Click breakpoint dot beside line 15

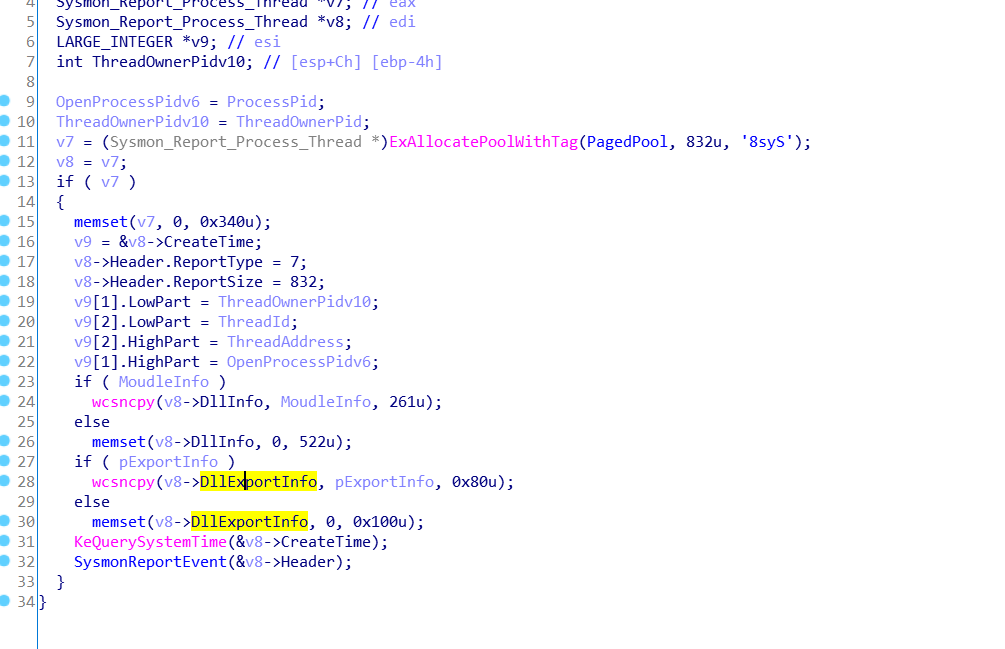click(4, 220)
